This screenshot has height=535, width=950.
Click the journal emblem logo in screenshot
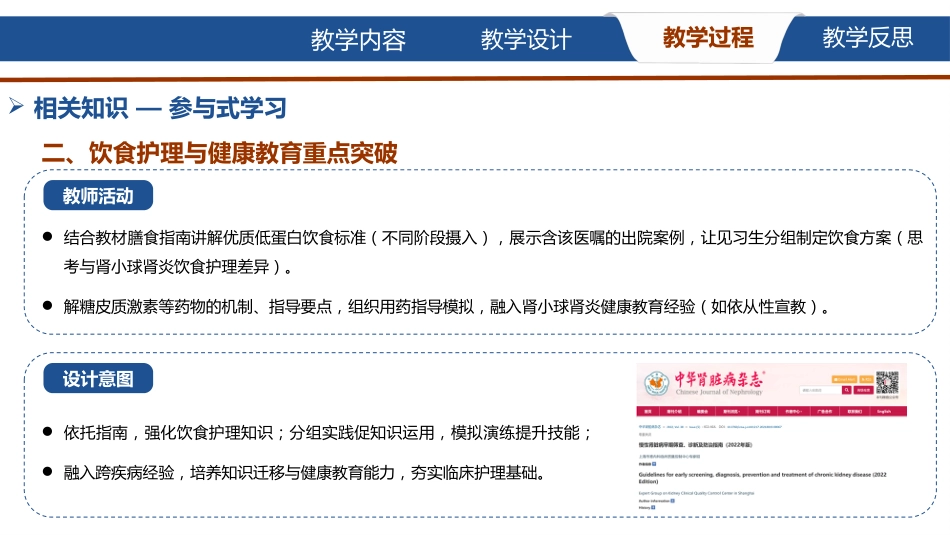[656, 384]
